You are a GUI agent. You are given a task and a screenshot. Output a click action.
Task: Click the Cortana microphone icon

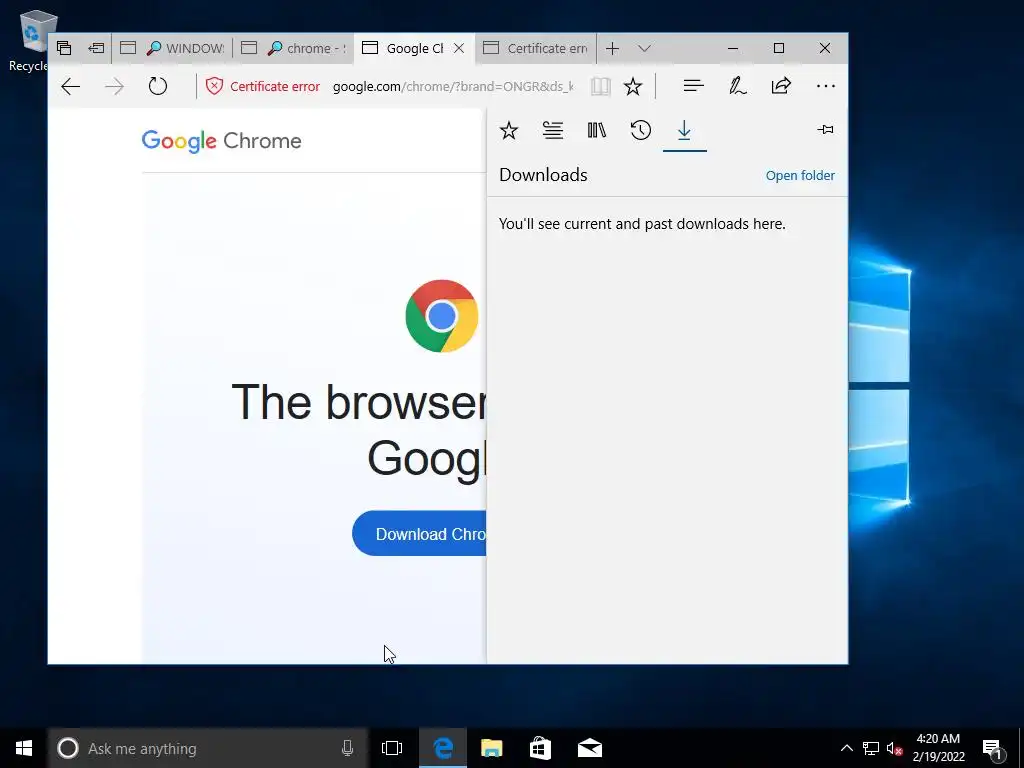tap(347, 748)
